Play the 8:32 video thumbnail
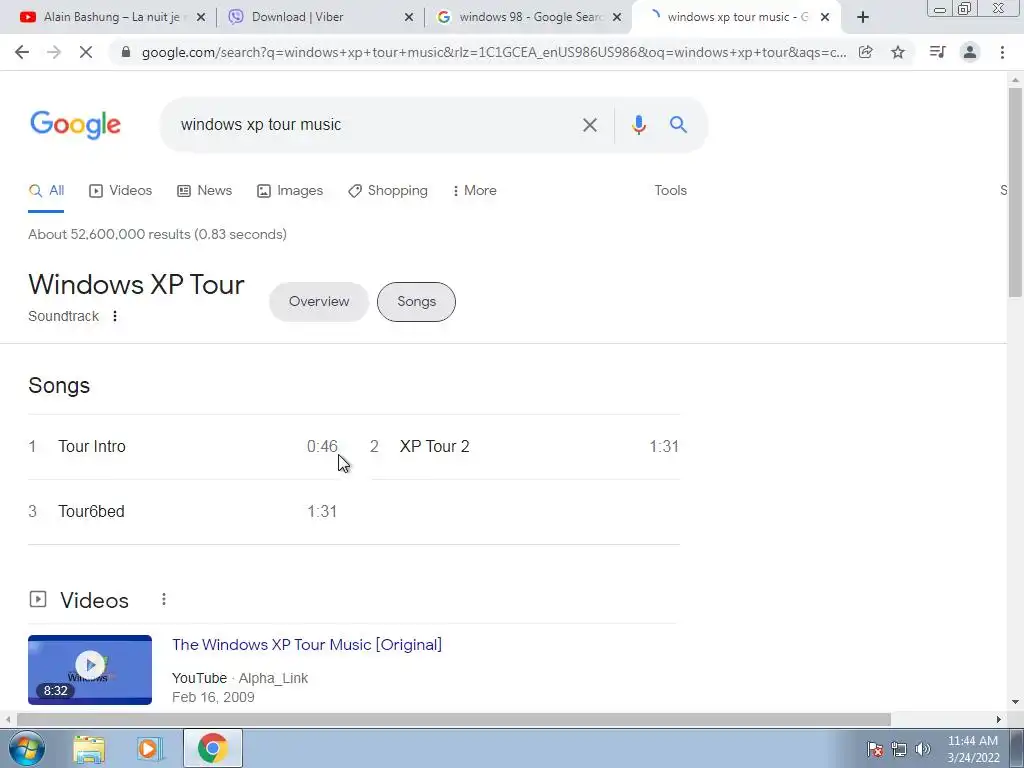Viewport: 1024px width, 768px height. tap(90, 669)
